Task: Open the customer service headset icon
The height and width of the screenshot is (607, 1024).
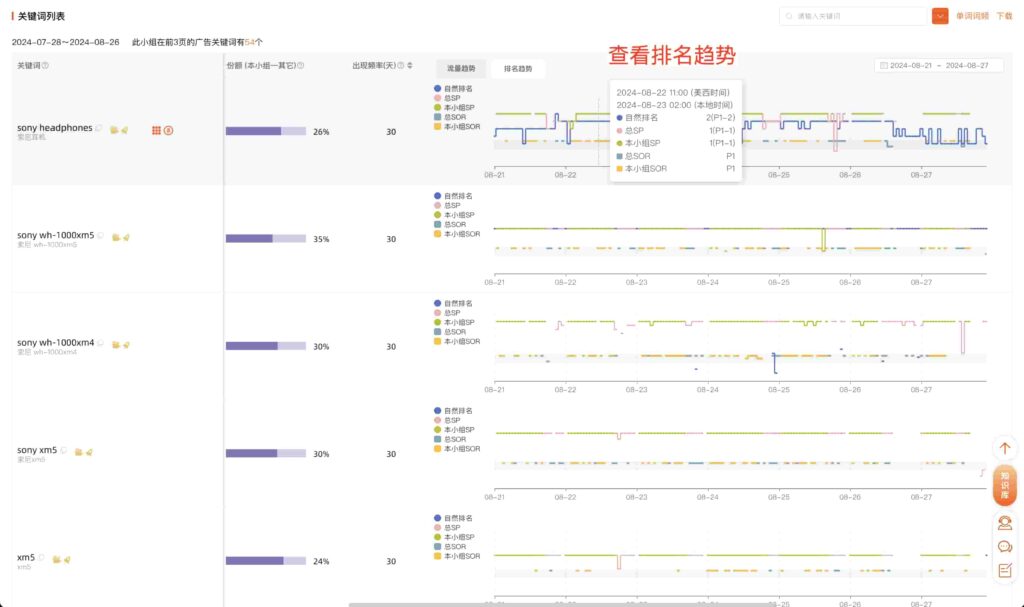Action: pyautogui.click(x=1005, y=522)
